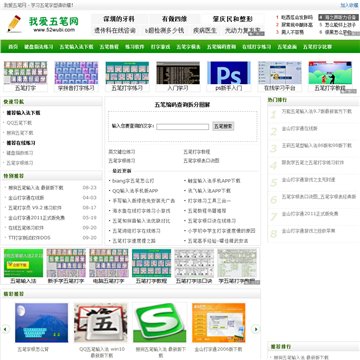This screenshot has height=360, width=360.
Task: Open the green S 搜狗五笔输入法 icon
Action: (160, 322)
